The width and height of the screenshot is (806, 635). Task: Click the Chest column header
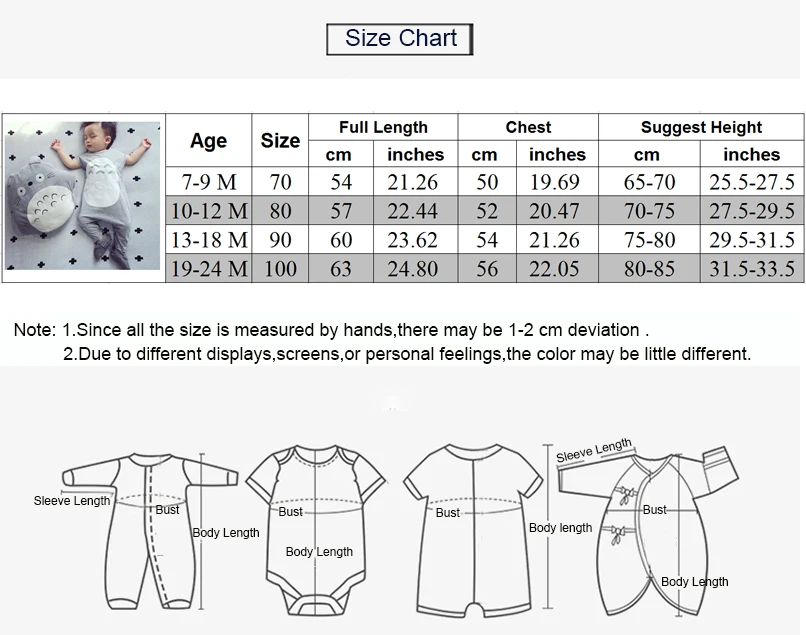pyautogui.click(x=528, y=127)
